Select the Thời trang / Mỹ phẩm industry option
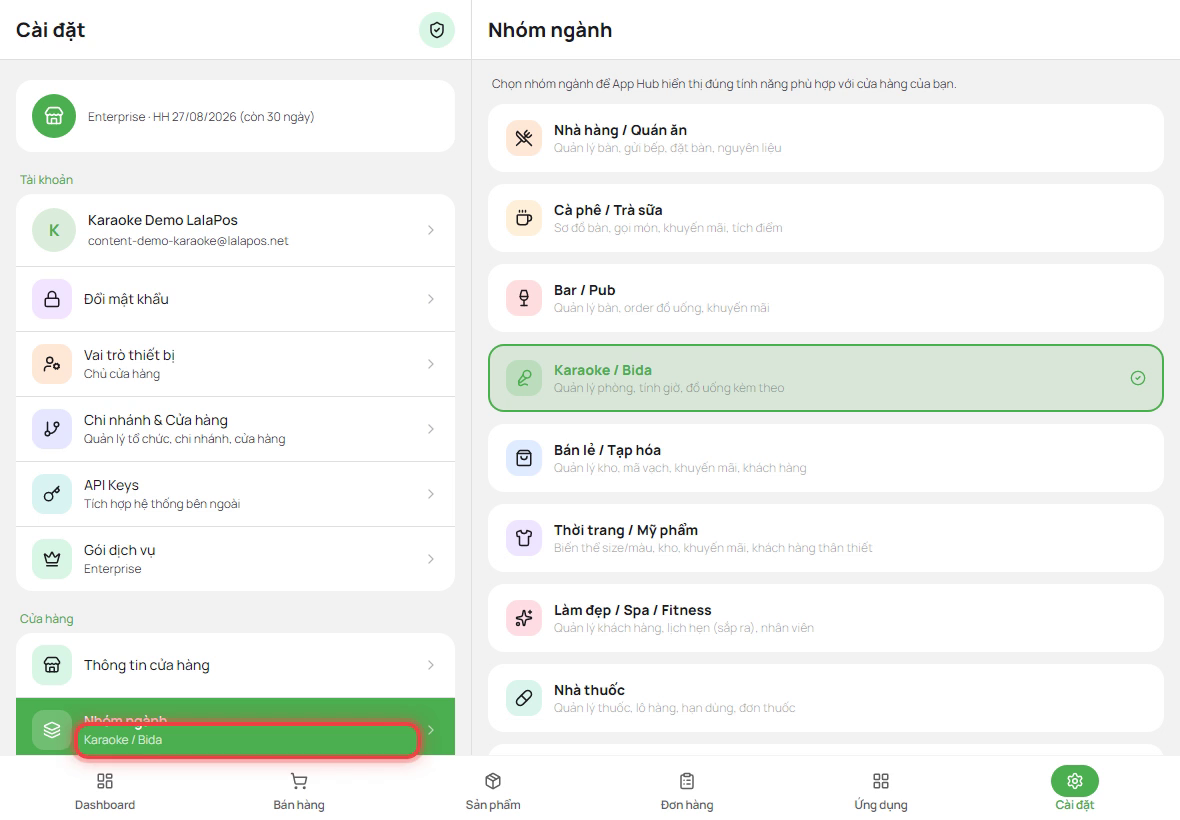The image size is (1180, 820). tap(826, 538)
